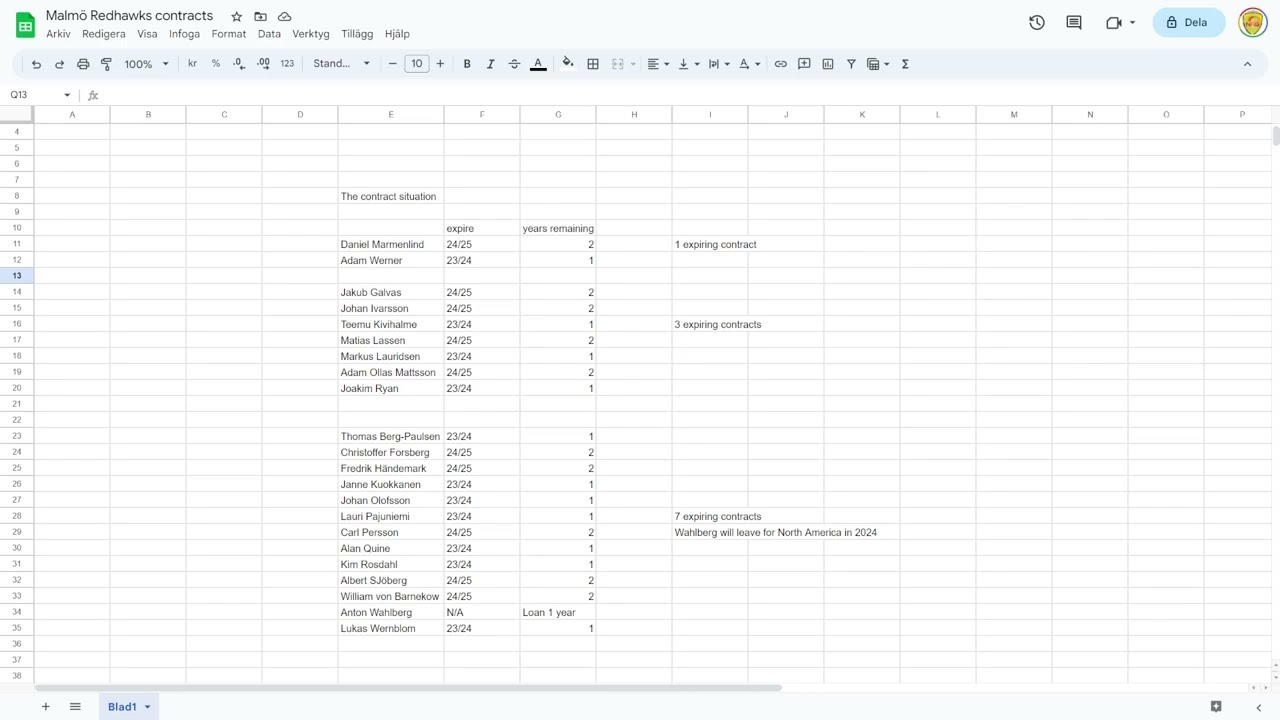This screenshot has height=720, width=1280.
Task: Click the Name box showing Q13
Action: pyautogui.click(x=40, y=95)
